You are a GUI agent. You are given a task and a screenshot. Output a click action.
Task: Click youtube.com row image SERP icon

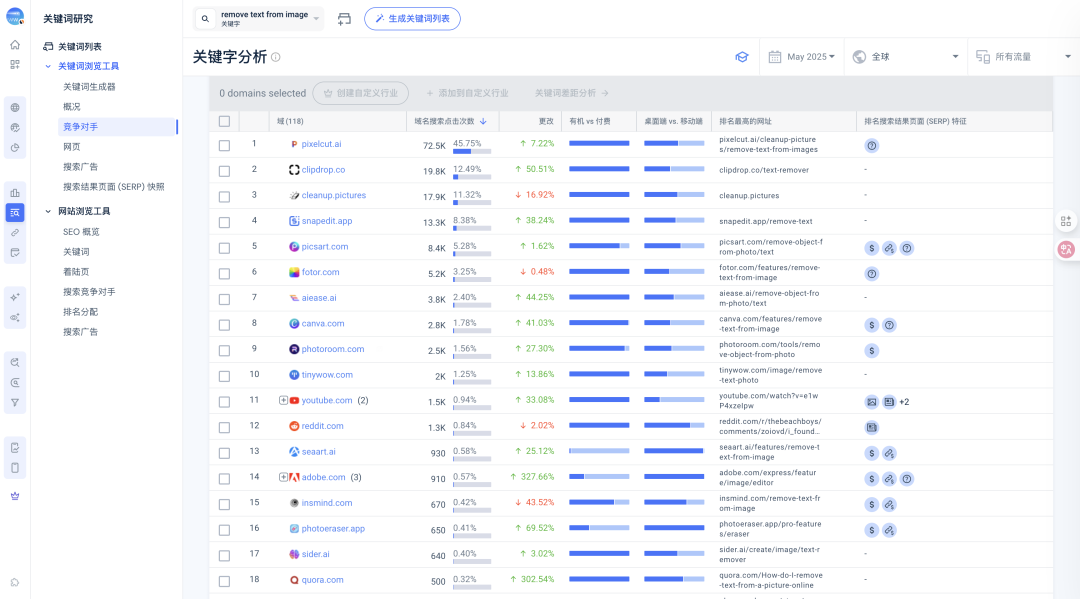[x=871, y=402]
